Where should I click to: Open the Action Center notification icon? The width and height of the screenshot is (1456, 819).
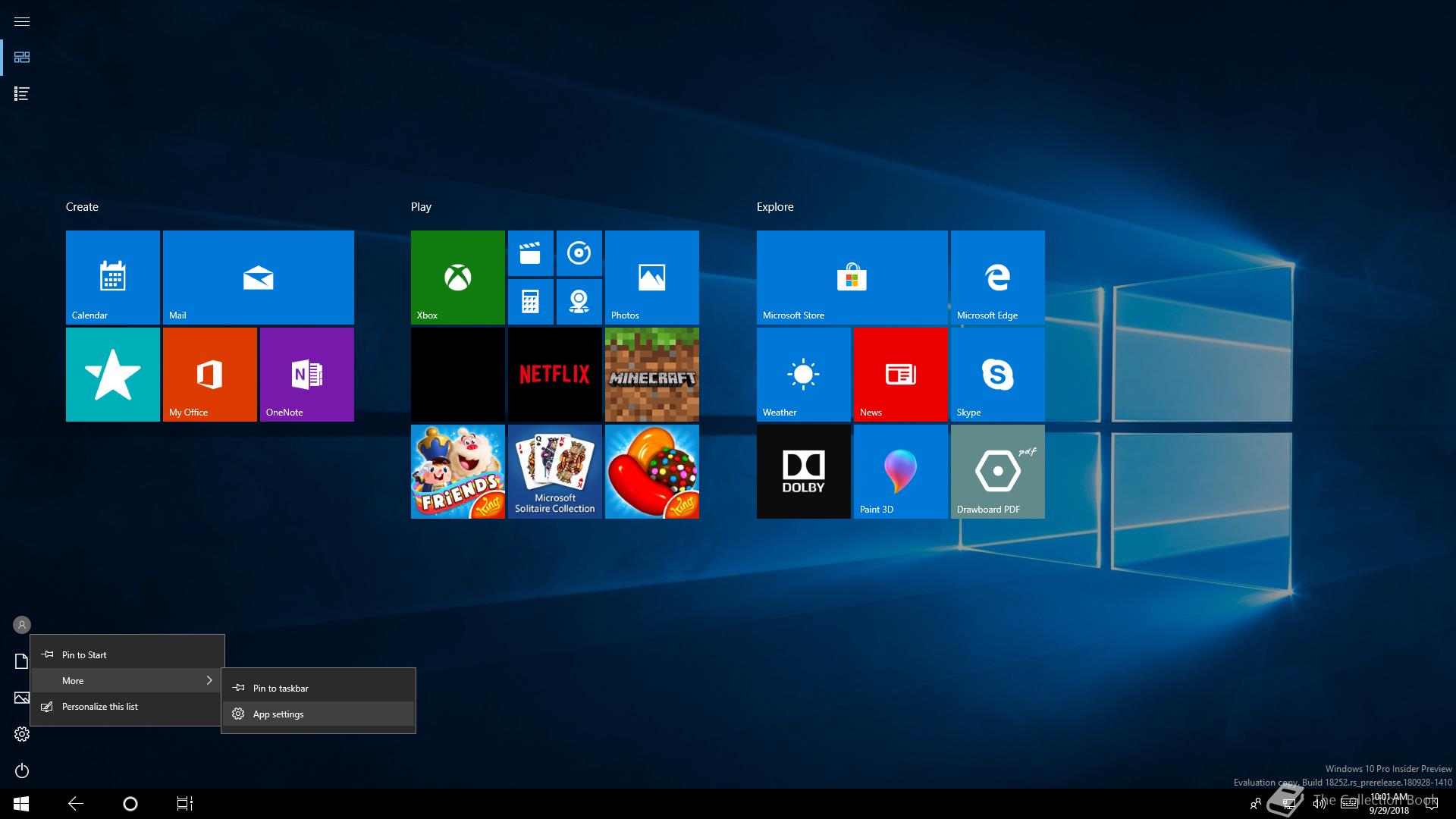pos(1432,804)
